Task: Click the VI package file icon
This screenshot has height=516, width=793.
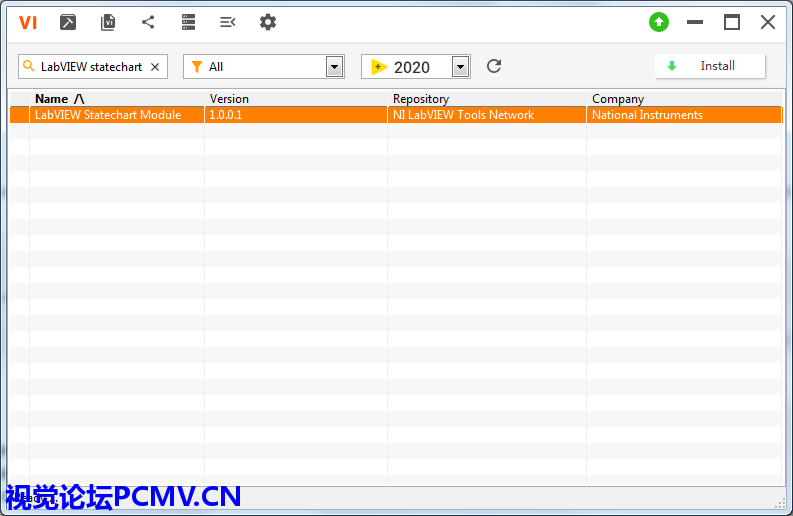Action: coord(108,22)
